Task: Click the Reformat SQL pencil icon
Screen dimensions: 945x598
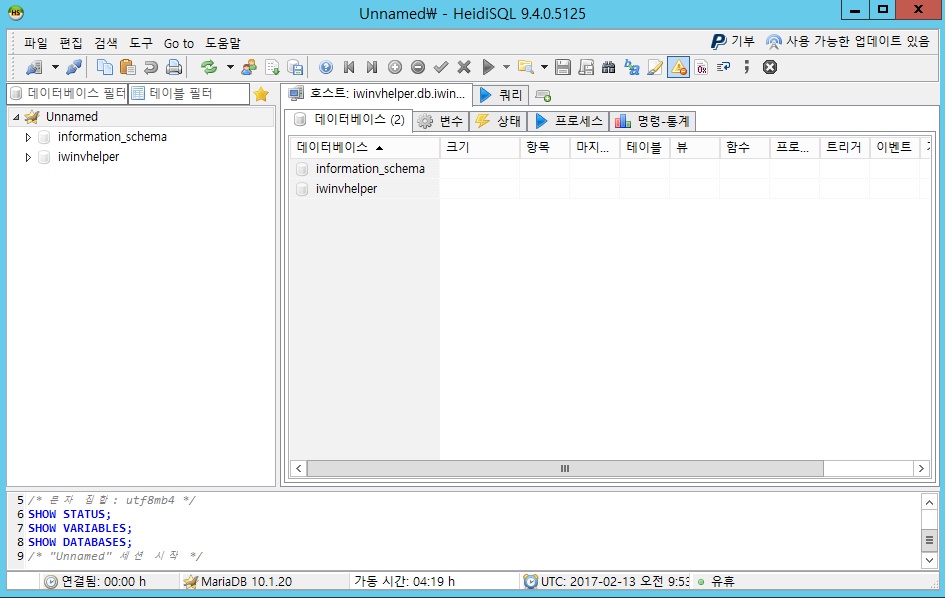Action: [x=655, y=67]
